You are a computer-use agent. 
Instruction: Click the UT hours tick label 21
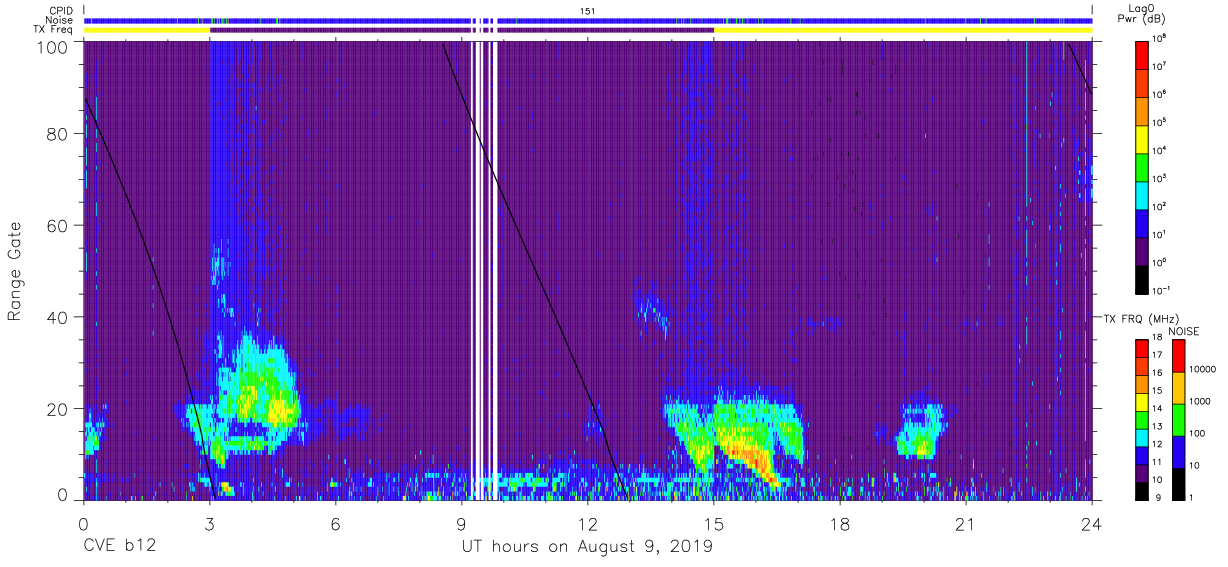coord(966,523)
